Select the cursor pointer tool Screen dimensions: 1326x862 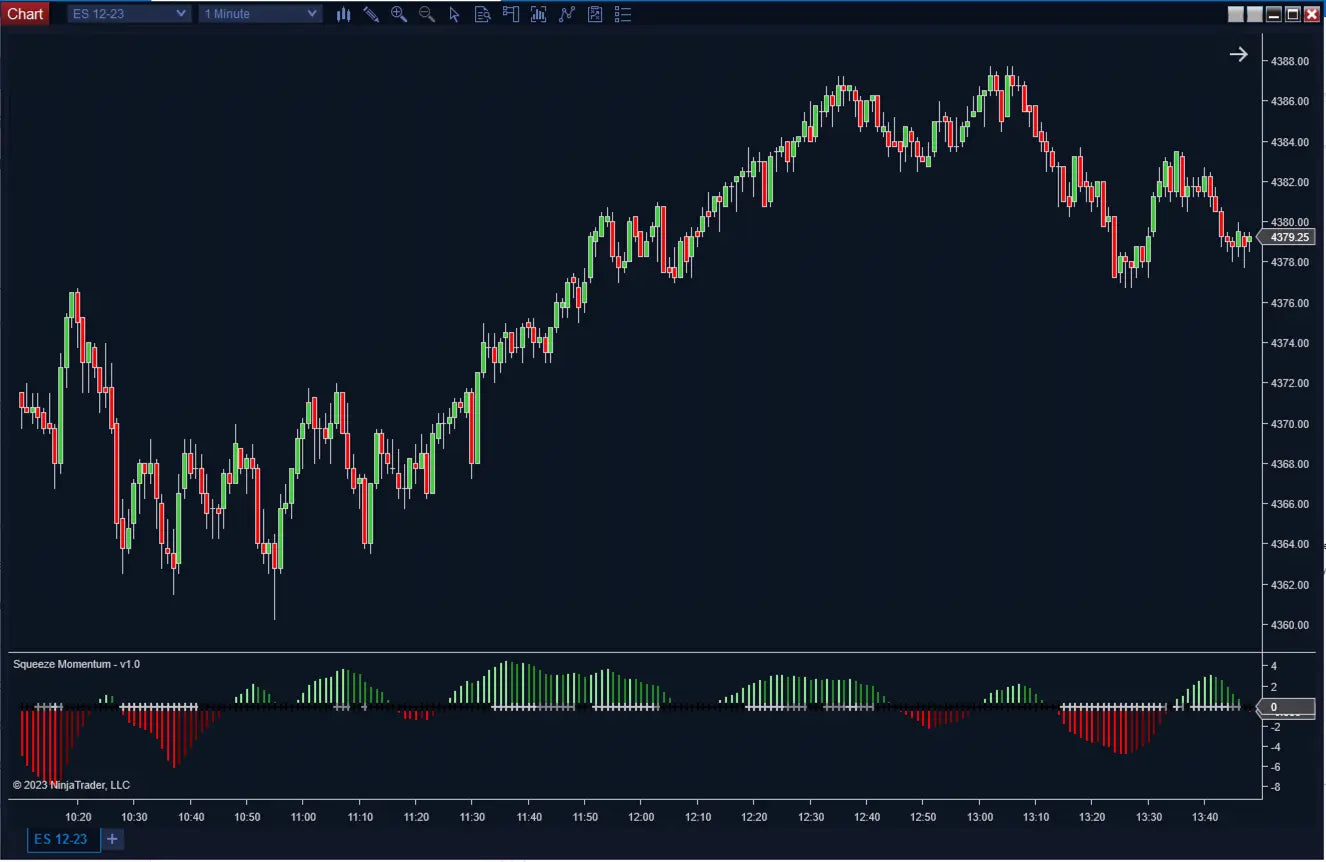455,14
